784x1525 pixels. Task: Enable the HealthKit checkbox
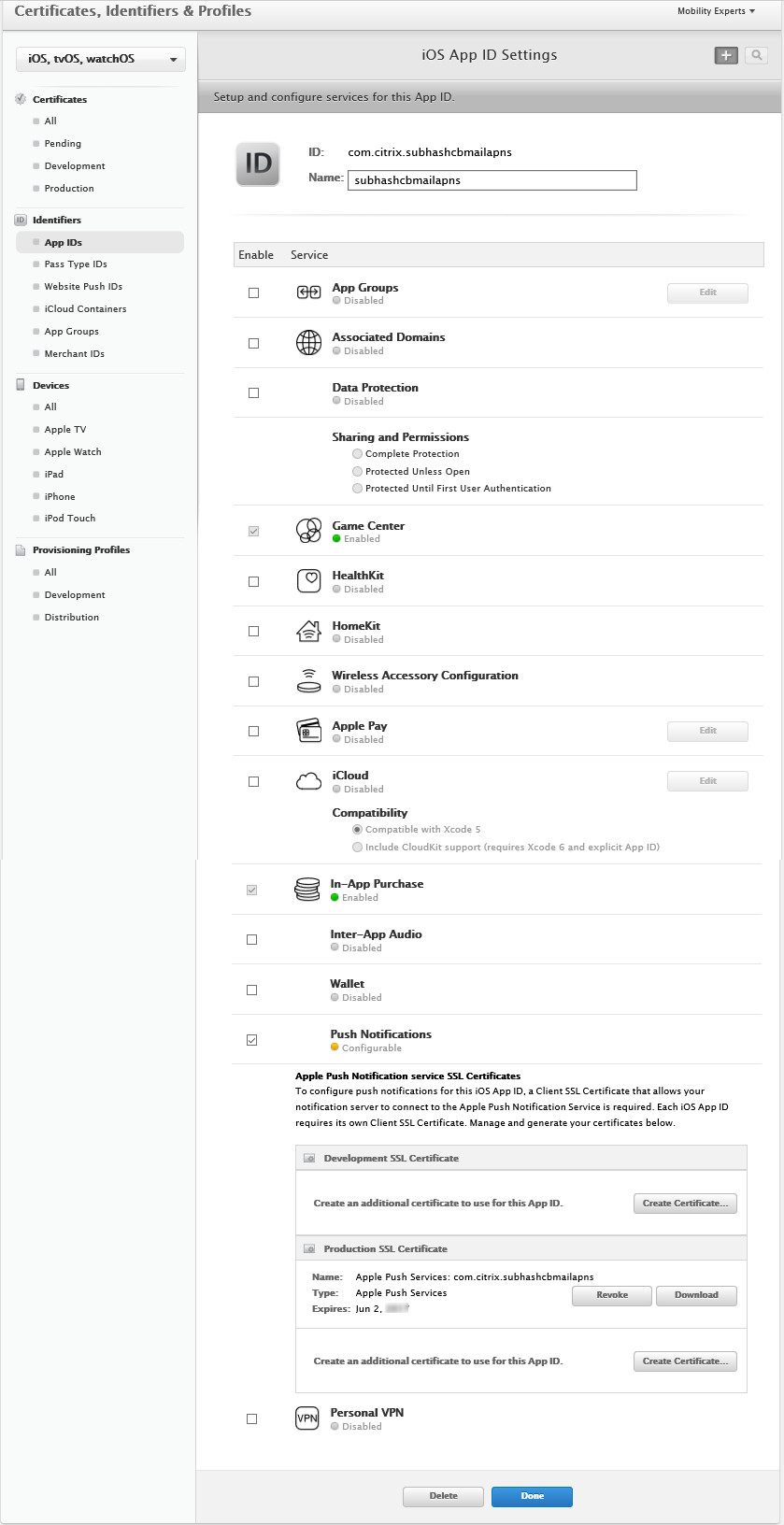pyautogui.click(x=253, y=581)
